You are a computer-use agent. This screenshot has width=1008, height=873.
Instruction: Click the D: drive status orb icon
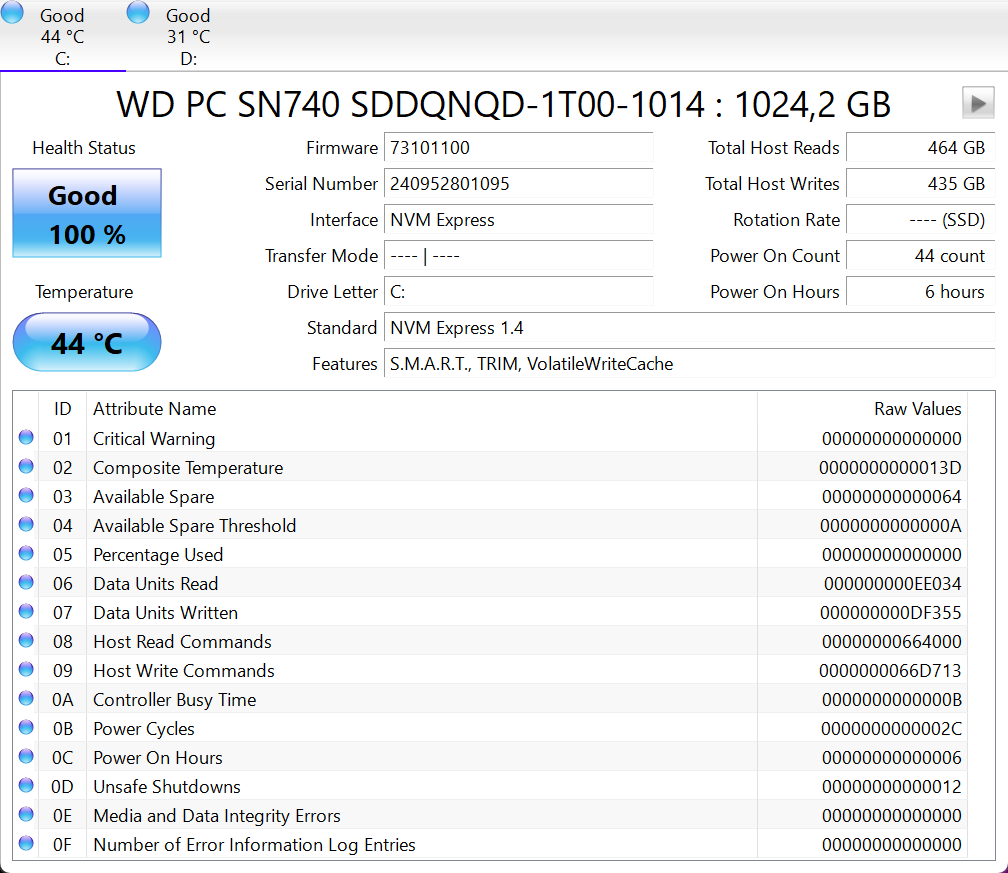click(138, 13)
